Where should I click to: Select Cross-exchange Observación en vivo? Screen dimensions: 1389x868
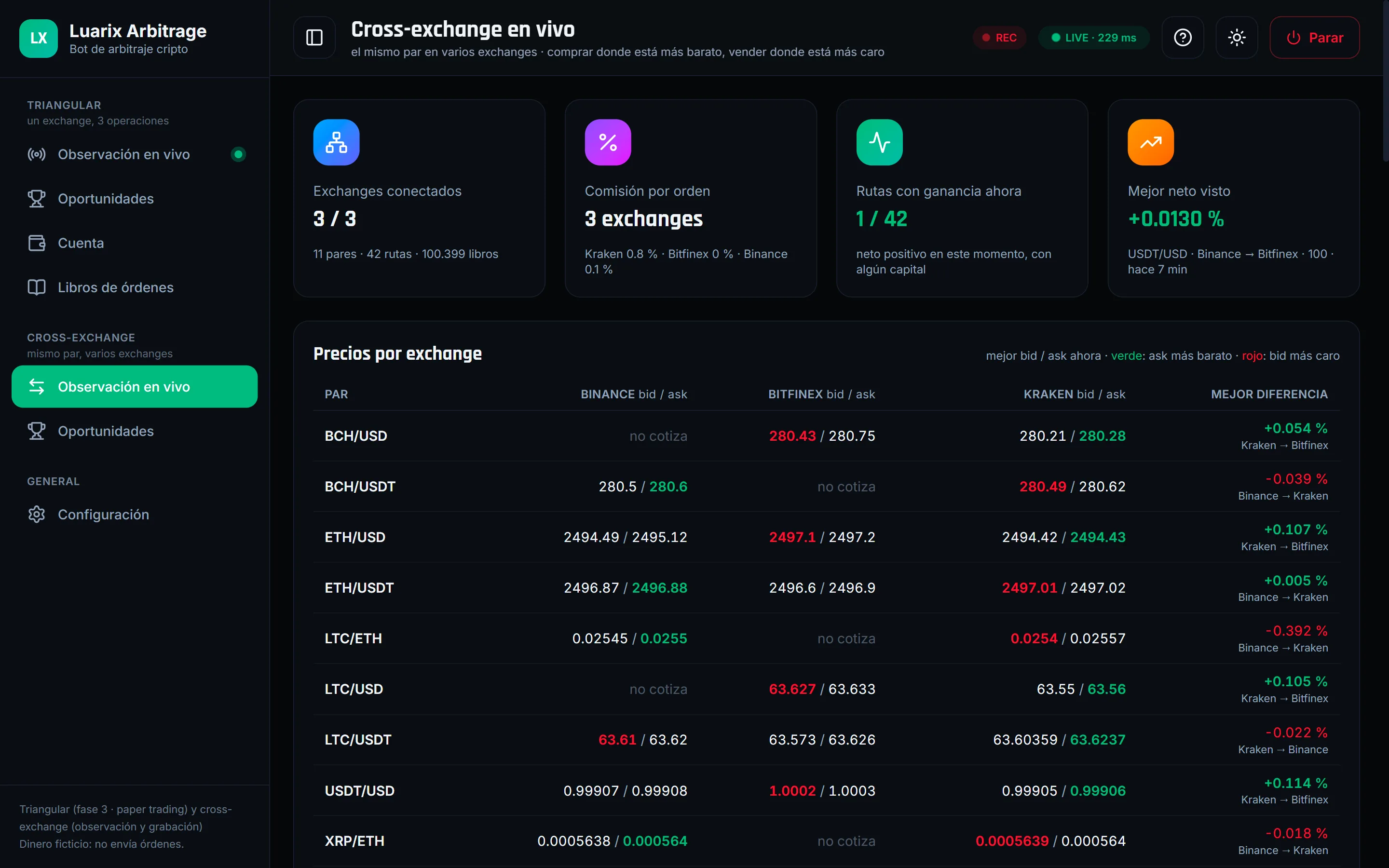coord(134,386)
